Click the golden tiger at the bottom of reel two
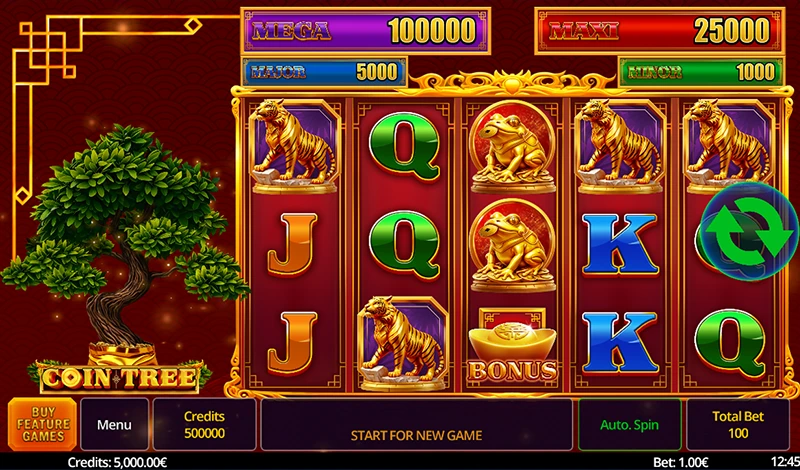 pos(403,342)
